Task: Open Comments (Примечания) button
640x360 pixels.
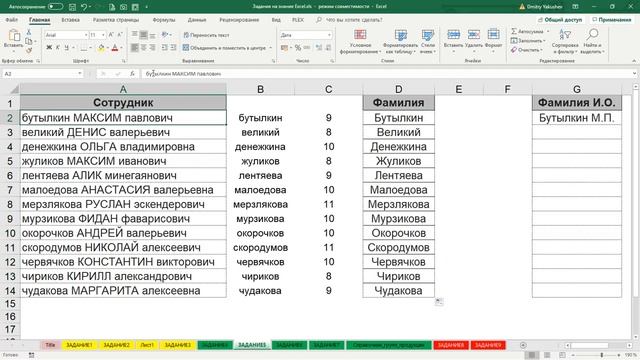Action: pyautogui.click(x=611, y=20)
